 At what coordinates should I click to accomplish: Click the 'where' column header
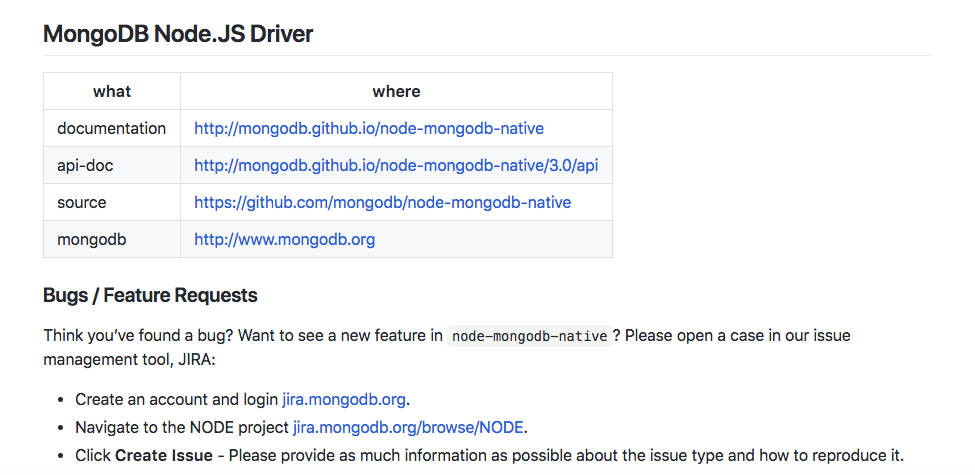(x=396, y=91)
